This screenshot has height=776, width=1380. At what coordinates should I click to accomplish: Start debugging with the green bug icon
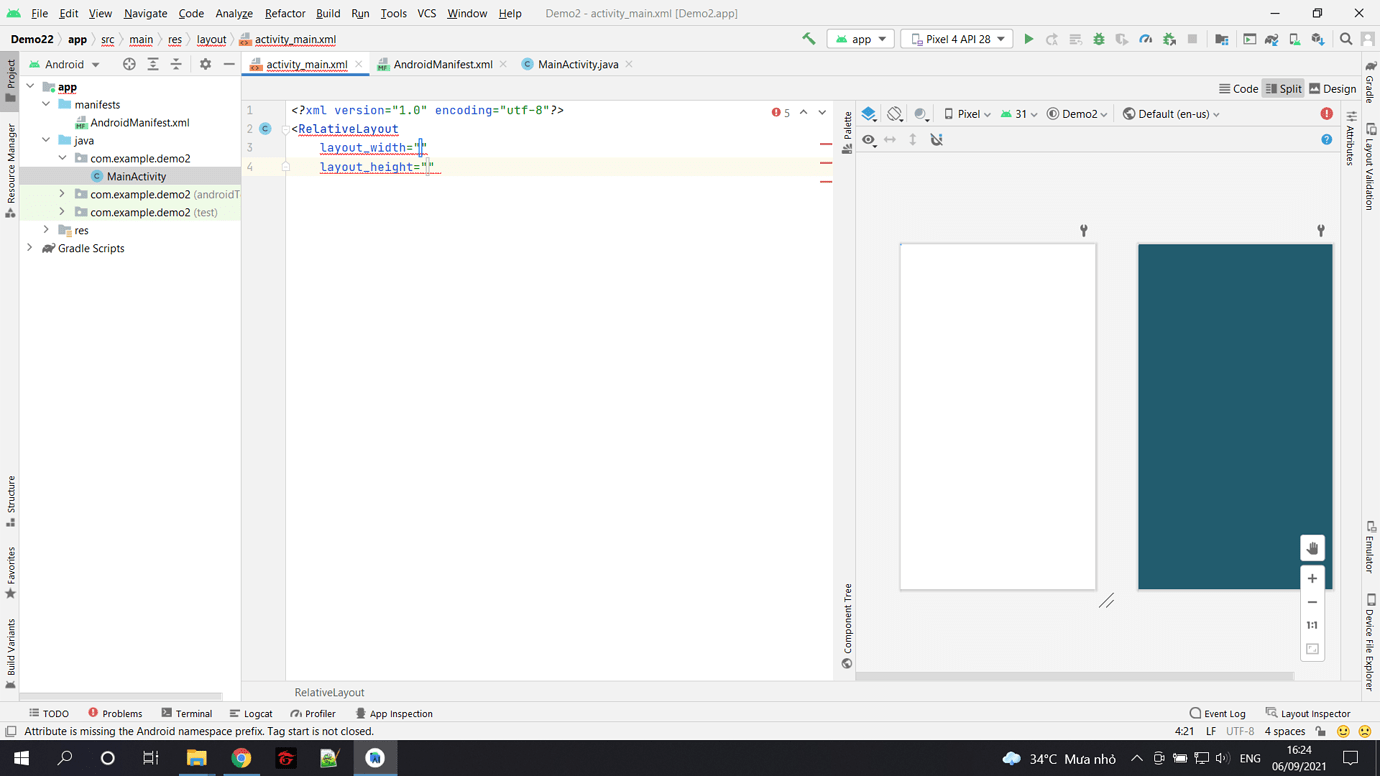click(x=1100, y=37)
